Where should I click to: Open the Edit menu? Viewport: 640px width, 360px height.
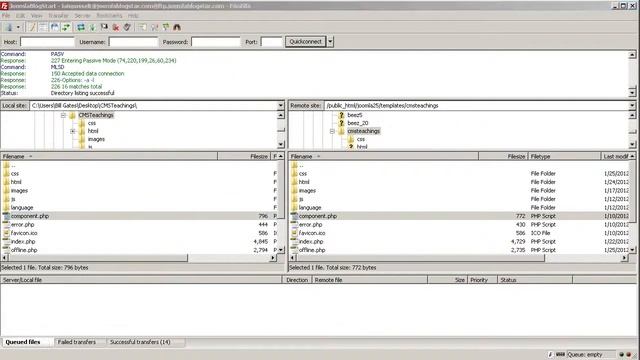20,16
